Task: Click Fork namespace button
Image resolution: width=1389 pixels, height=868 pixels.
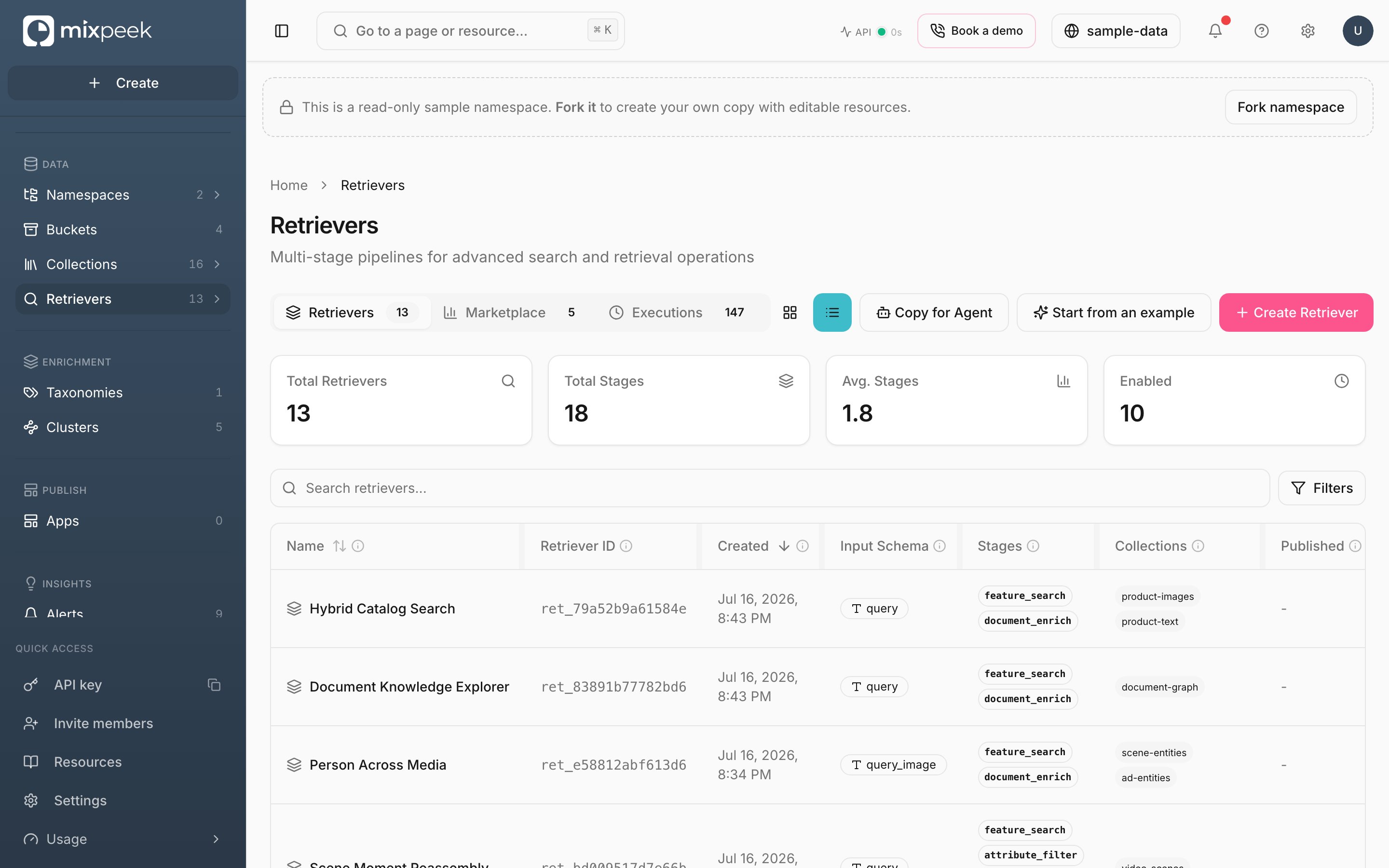Action: click(1291, 108)
